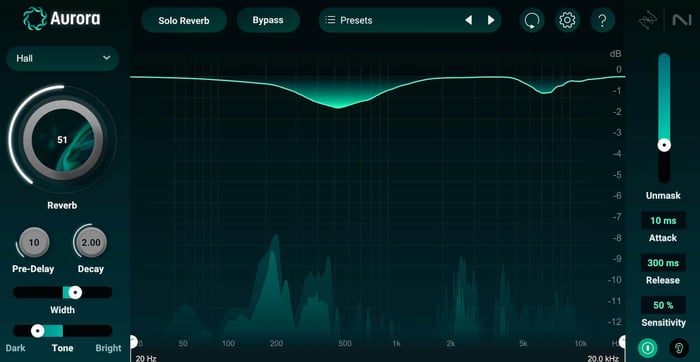Screen dimensions: 700x362
Task: Click the circular reset icon
Action: 532,20
